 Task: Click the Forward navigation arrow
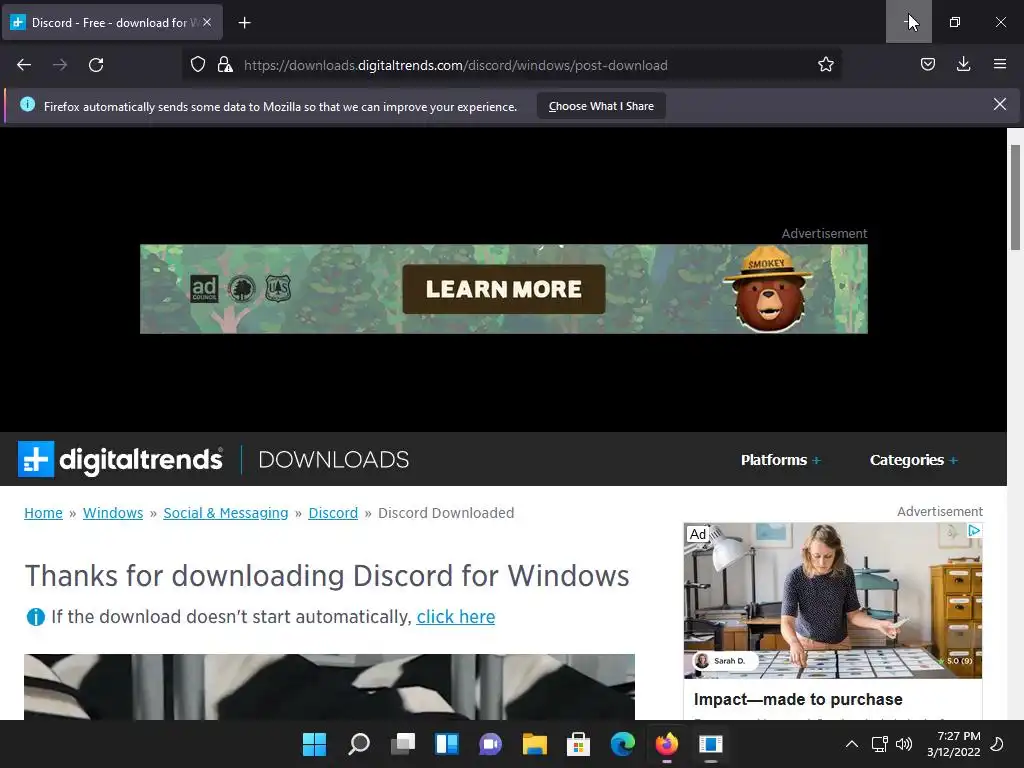tap(60, 65)
